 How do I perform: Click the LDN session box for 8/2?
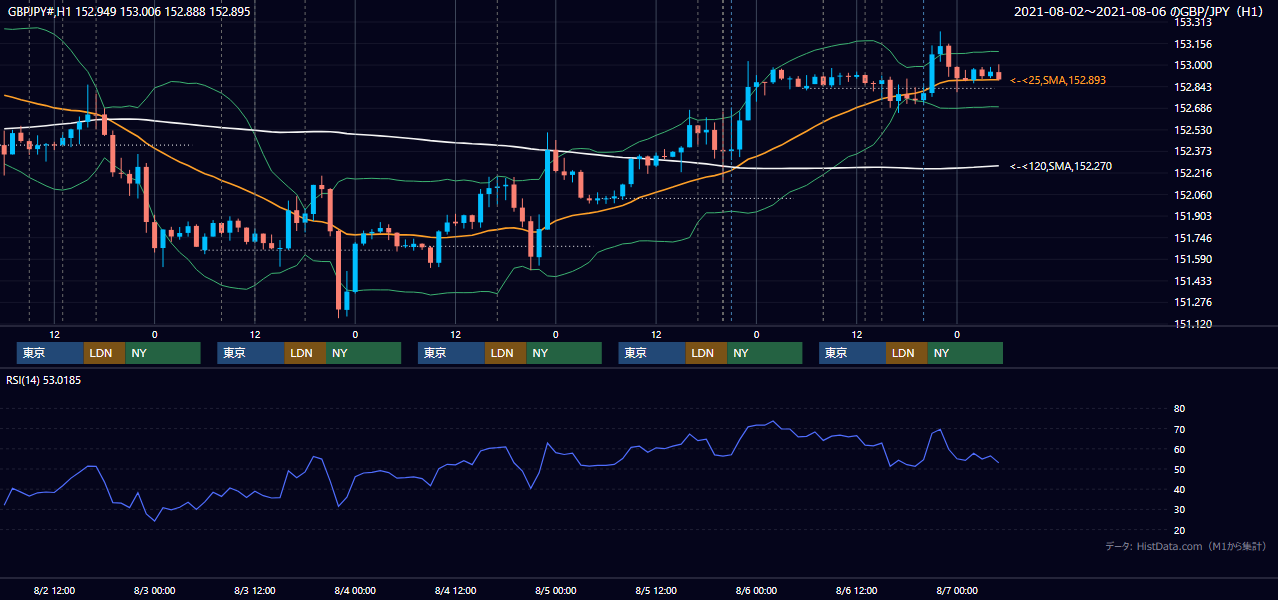point(104,353)
